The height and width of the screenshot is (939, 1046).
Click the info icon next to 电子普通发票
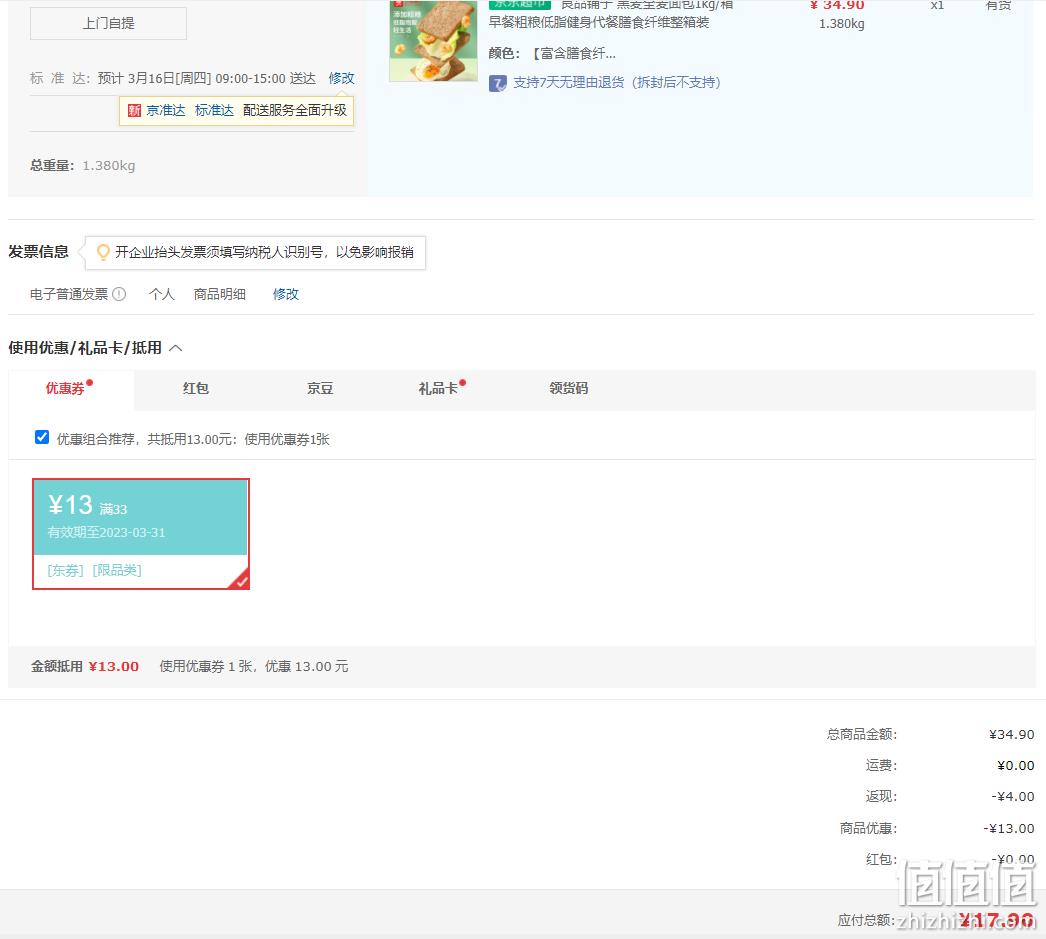tap(119, 294)
